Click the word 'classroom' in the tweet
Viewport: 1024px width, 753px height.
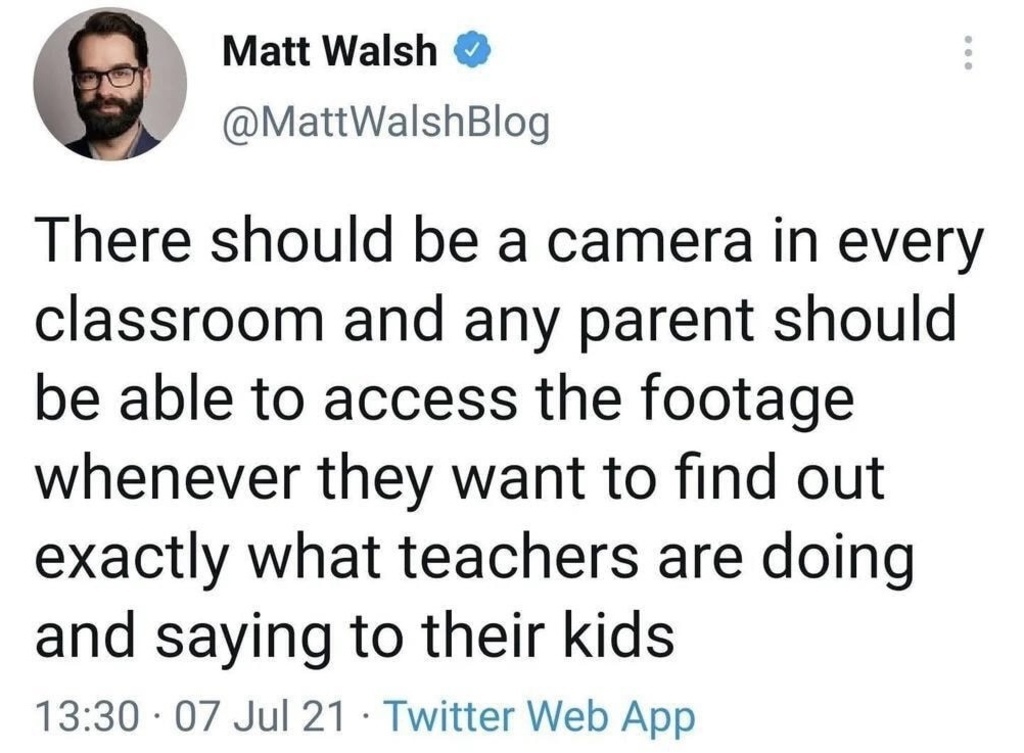180,320
